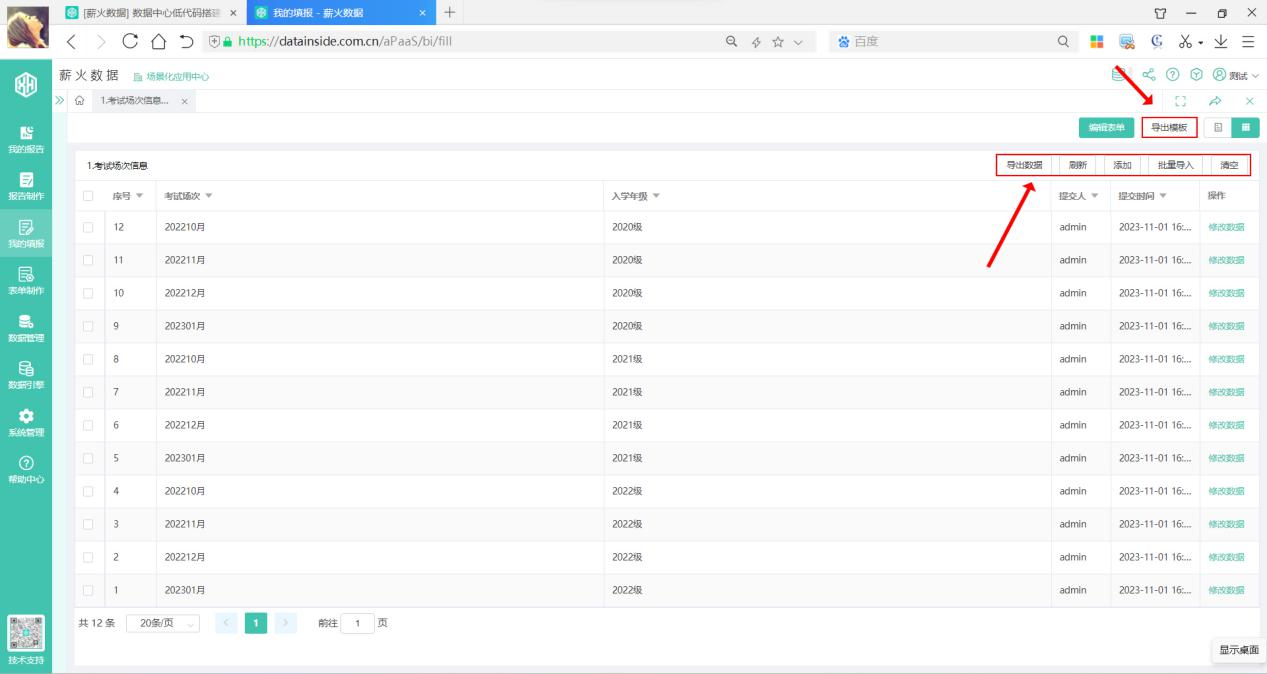Click the 前往 page number input field
The height and width of the screenshot is (674, 1267).
357,623
